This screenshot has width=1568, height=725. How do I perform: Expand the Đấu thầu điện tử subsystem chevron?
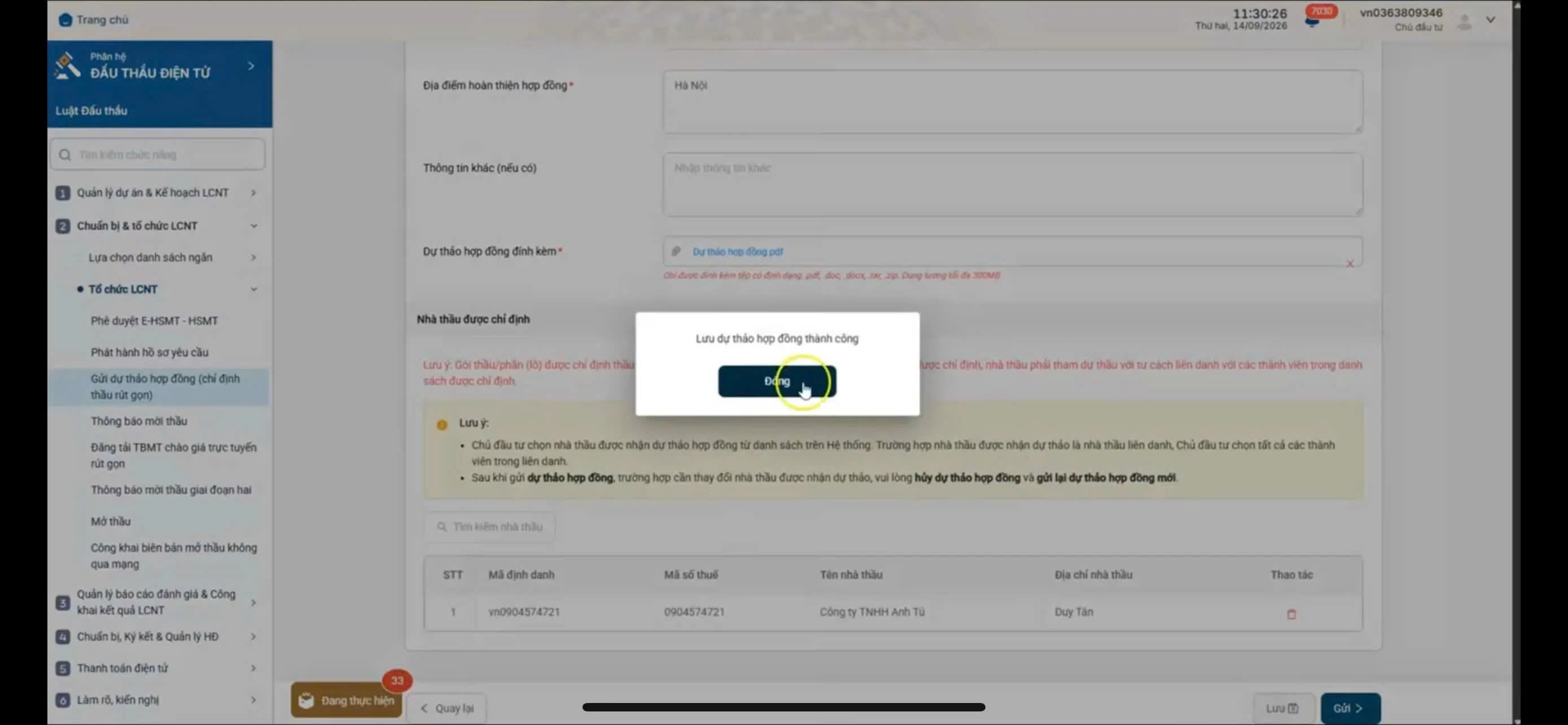tap(251, 65)
